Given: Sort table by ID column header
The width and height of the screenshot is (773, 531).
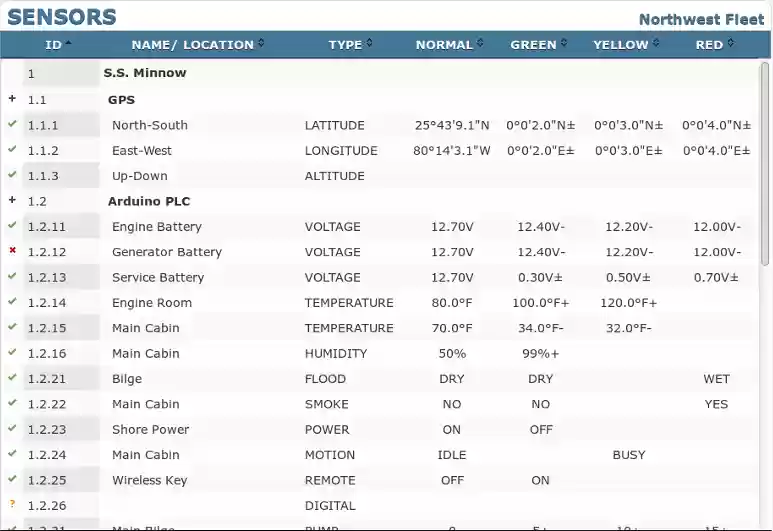Looking at the screenshot, I should pos(53,45).
